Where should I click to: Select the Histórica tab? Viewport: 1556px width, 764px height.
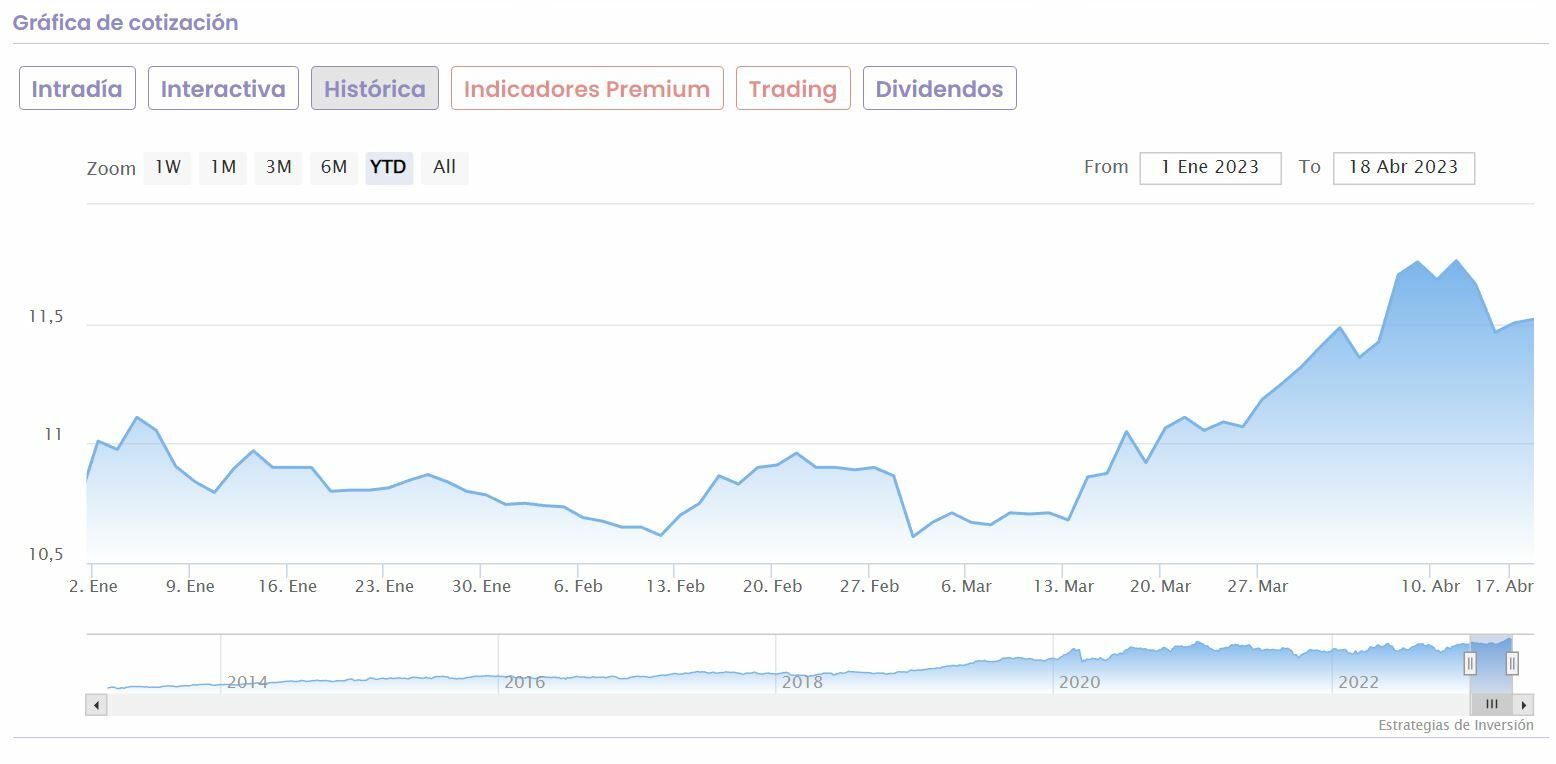pos(375,89)
